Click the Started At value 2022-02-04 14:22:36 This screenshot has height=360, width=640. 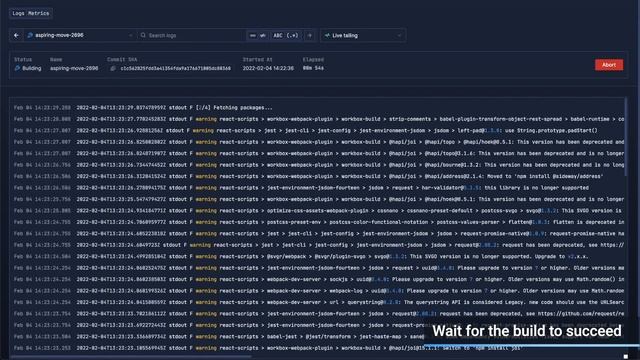point(268,69)
